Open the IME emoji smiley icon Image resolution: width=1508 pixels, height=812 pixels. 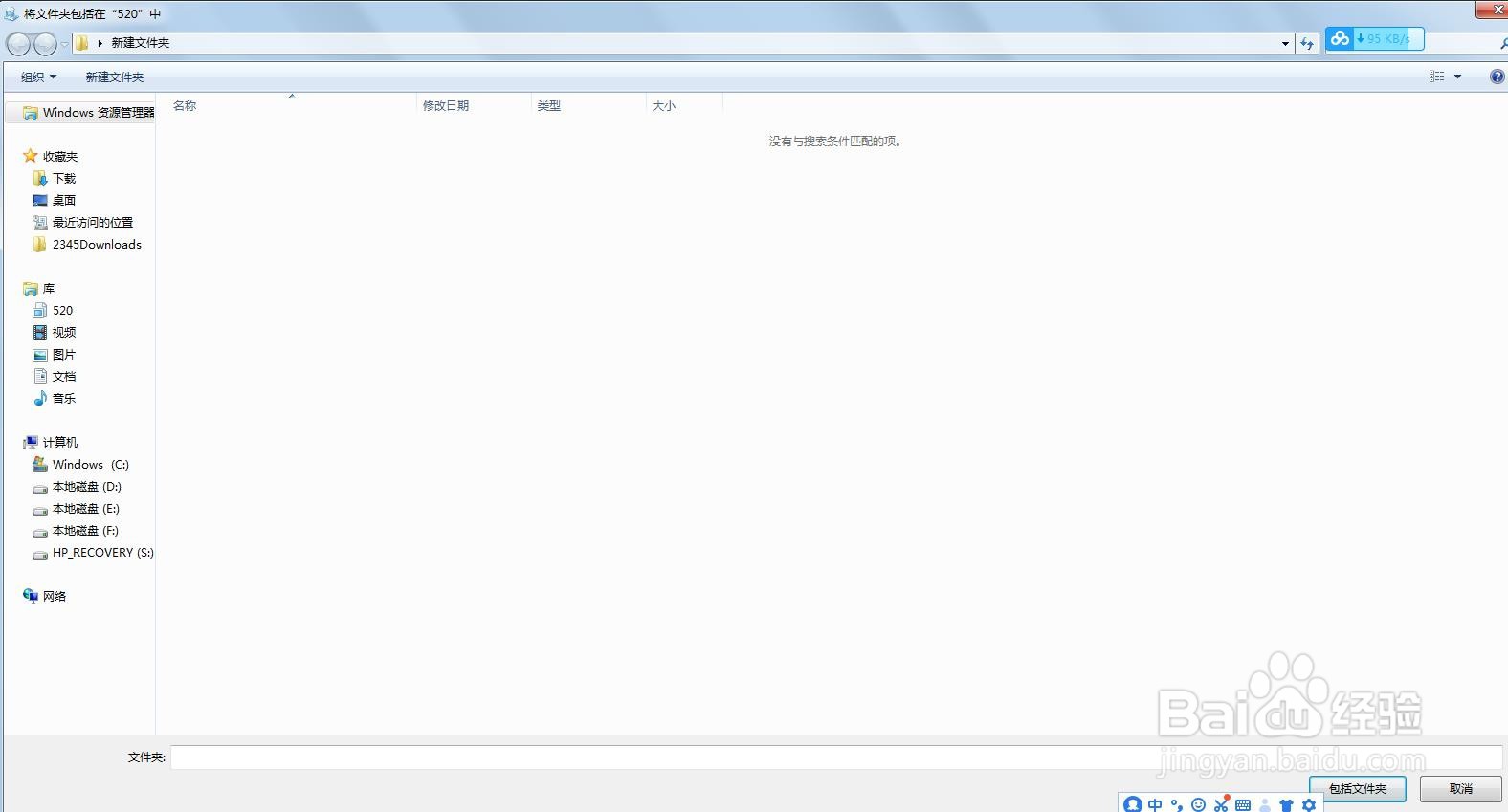click(x=1198, y=805)
